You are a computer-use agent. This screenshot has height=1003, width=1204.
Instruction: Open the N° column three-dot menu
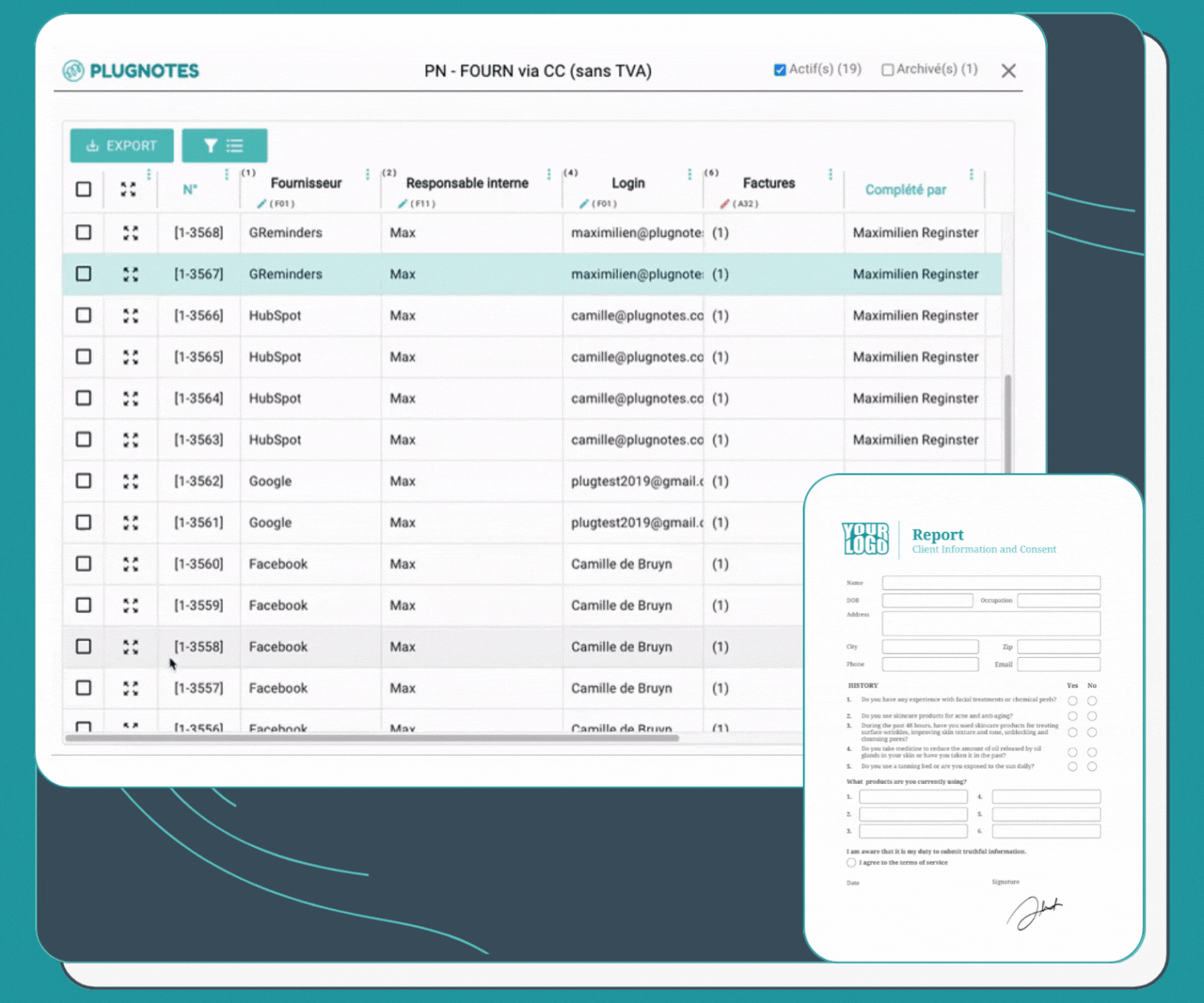(226, 173)
